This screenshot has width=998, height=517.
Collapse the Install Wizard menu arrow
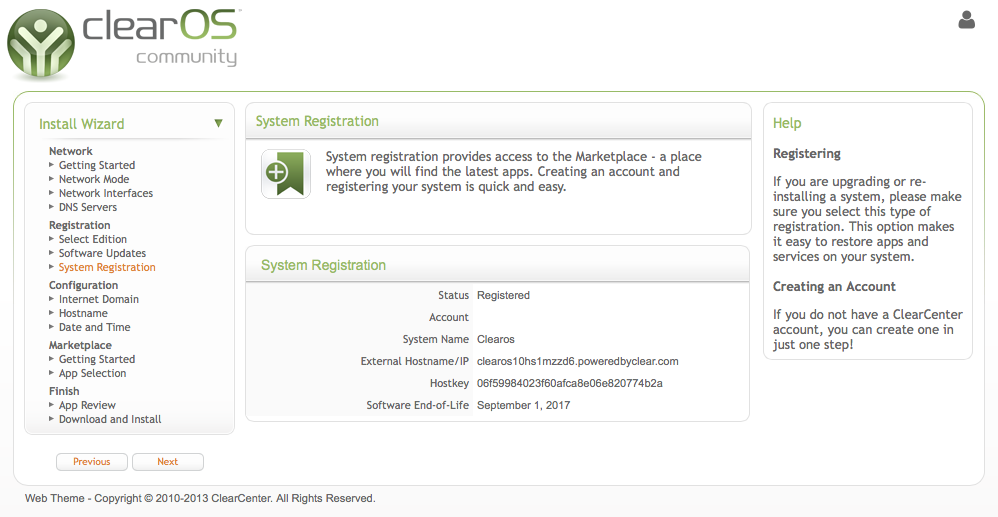[218, 123]
